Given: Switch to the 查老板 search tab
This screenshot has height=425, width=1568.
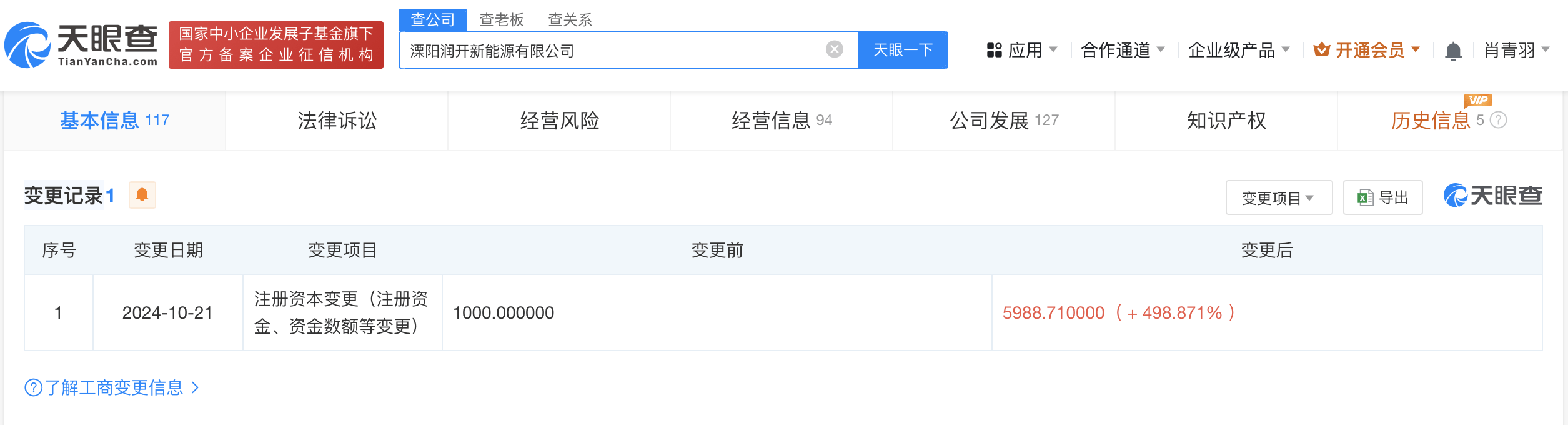Looking at the screenshot, I should tap(501, 20).
